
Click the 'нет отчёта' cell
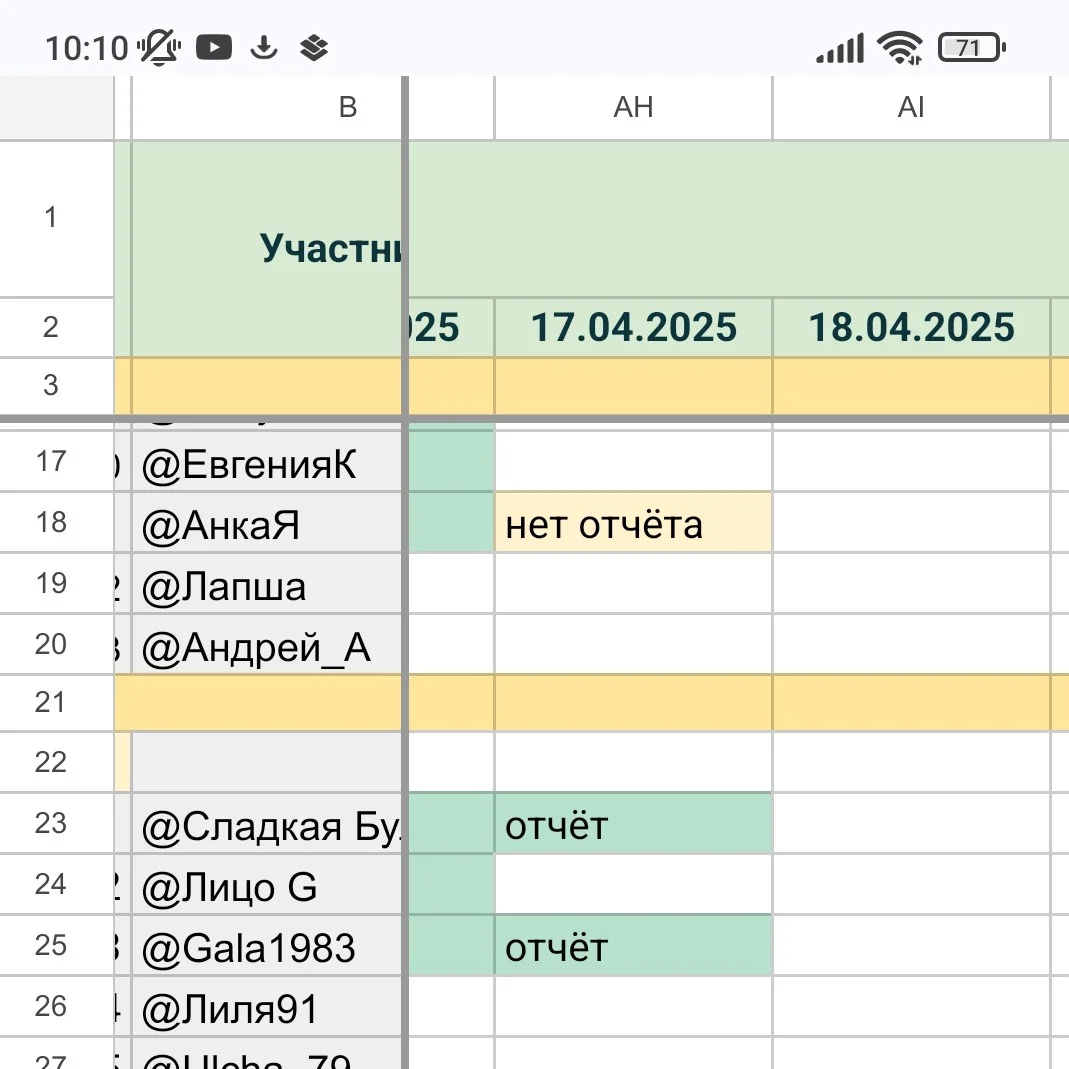pos(633,523)
